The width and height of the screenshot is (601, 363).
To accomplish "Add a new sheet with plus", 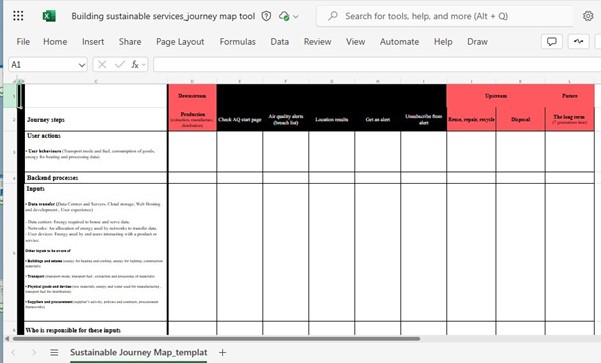I will pyautogui.click(x=222, y=352).
